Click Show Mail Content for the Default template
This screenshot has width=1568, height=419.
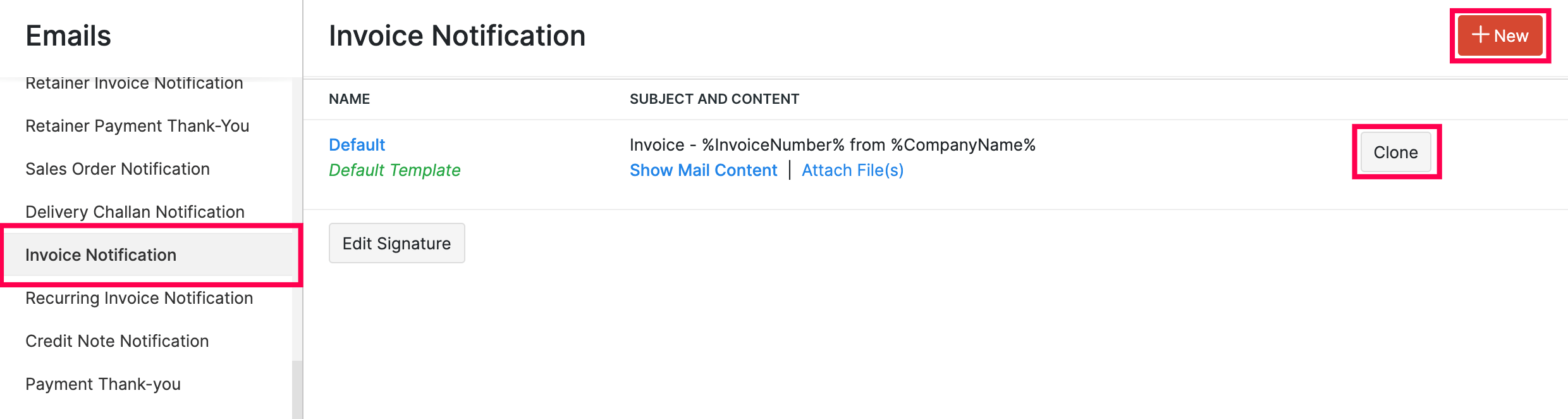pos(703,170)
